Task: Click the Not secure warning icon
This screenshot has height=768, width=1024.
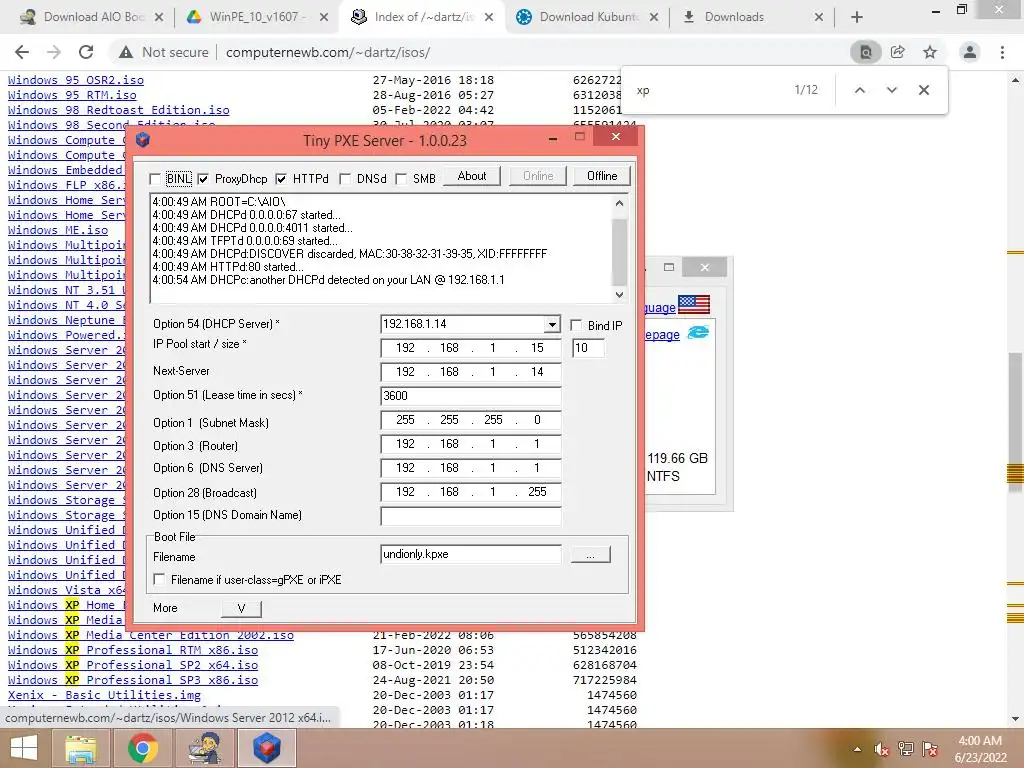Action: [125, 52]
